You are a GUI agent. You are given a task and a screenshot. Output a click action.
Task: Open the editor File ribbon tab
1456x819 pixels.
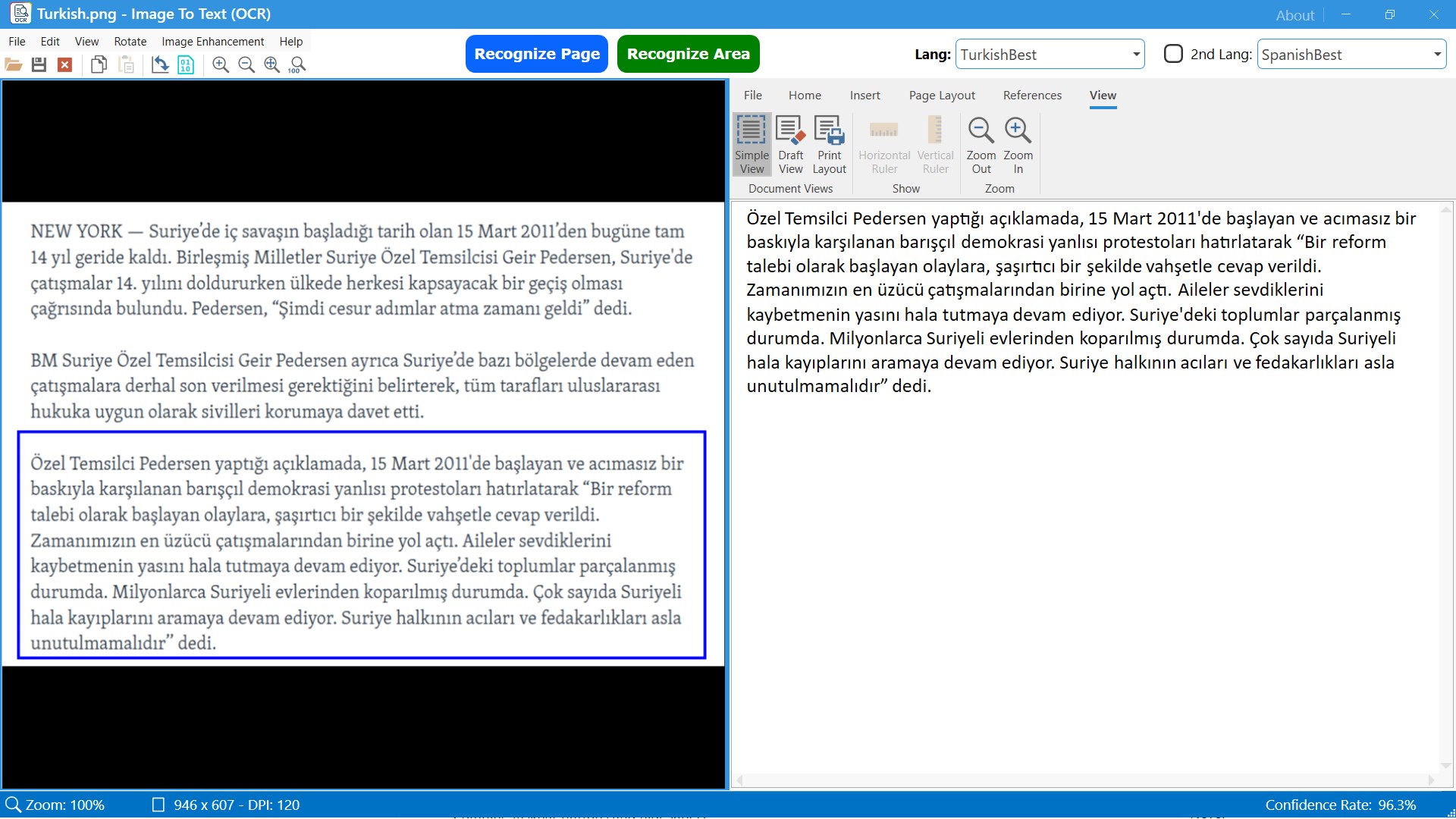(753, 96)
